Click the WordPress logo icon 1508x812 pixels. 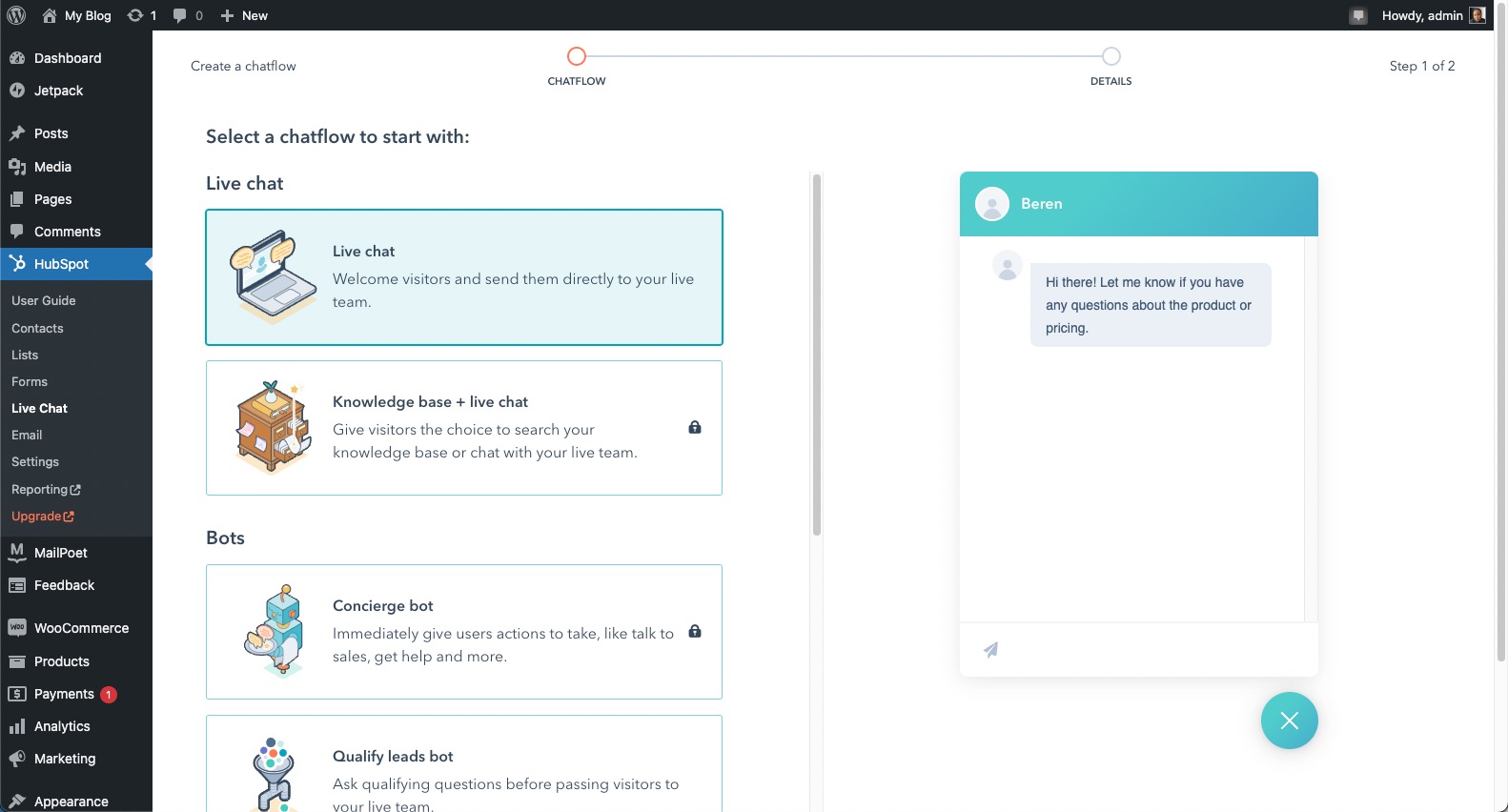click(x=16, y=15)
